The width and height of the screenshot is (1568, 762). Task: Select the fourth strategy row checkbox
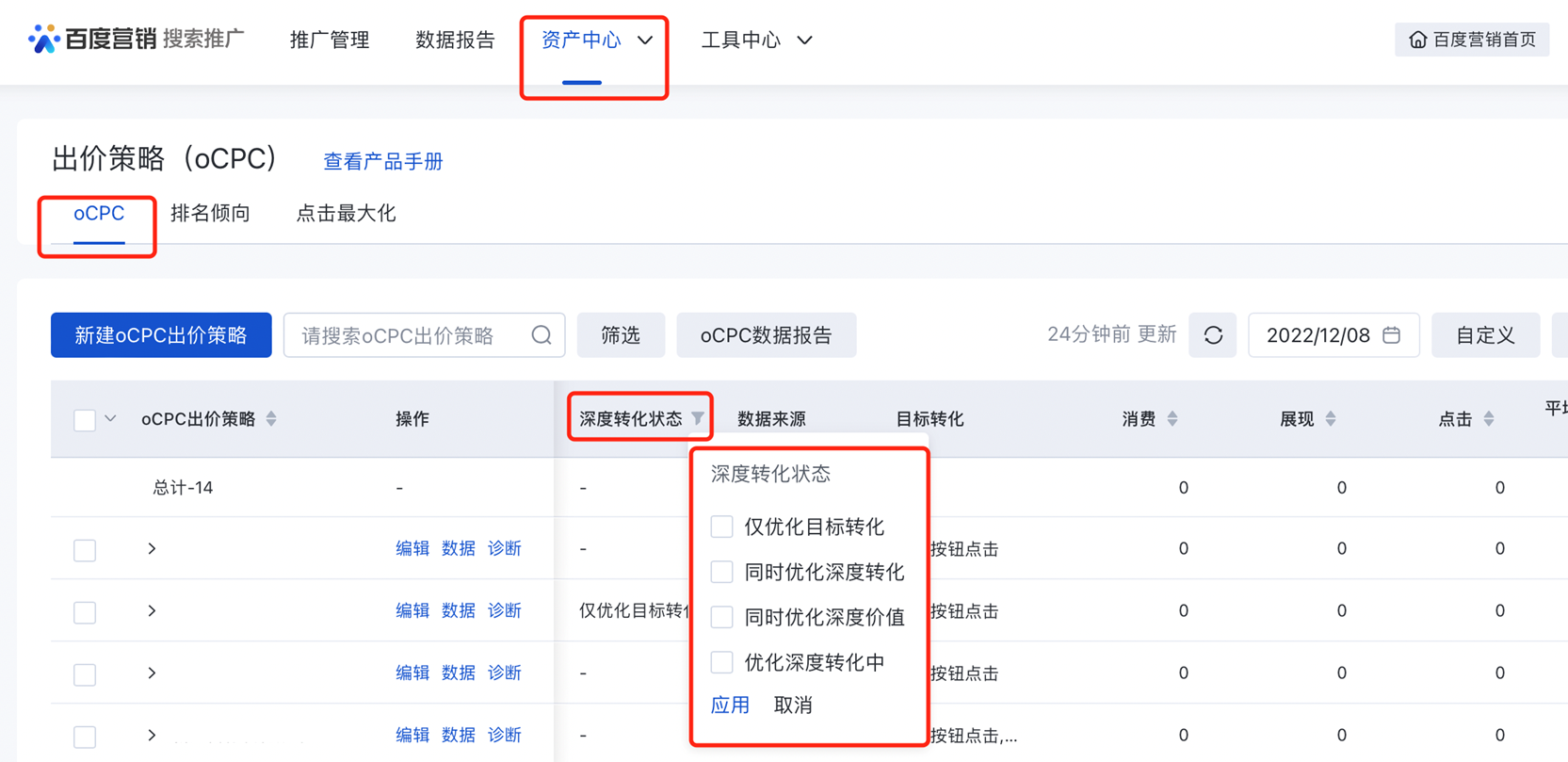point(85,737)
